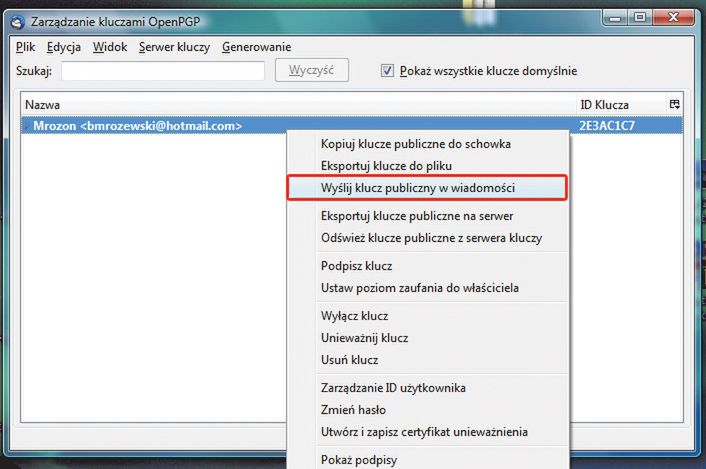The height and width of the screenshot is (469, 706).
Task: Toggle Pokaż wszystkie klucze domyślnie checkbox
Action: (387, 71)
